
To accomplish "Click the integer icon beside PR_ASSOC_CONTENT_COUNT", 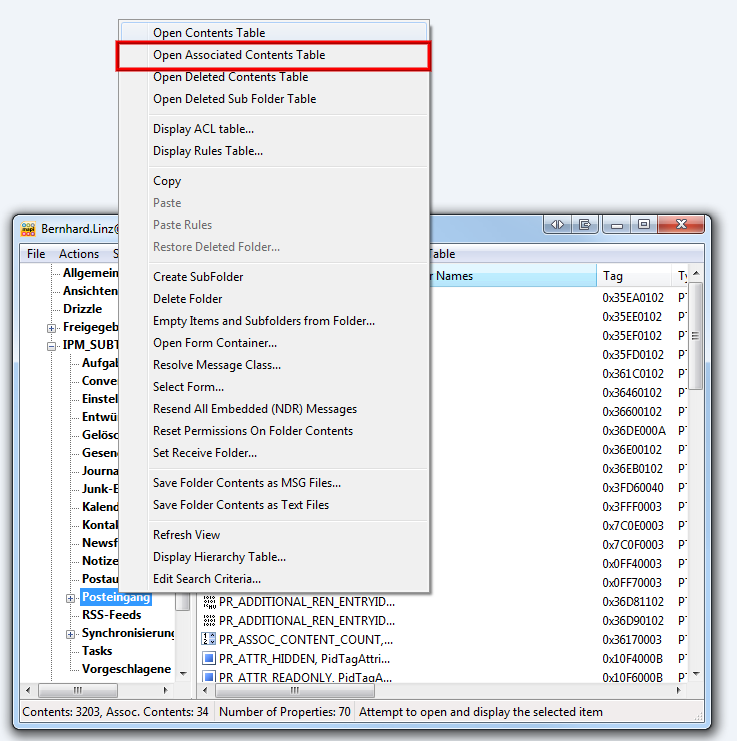I will pyautogui.click(x=209, y=639).
